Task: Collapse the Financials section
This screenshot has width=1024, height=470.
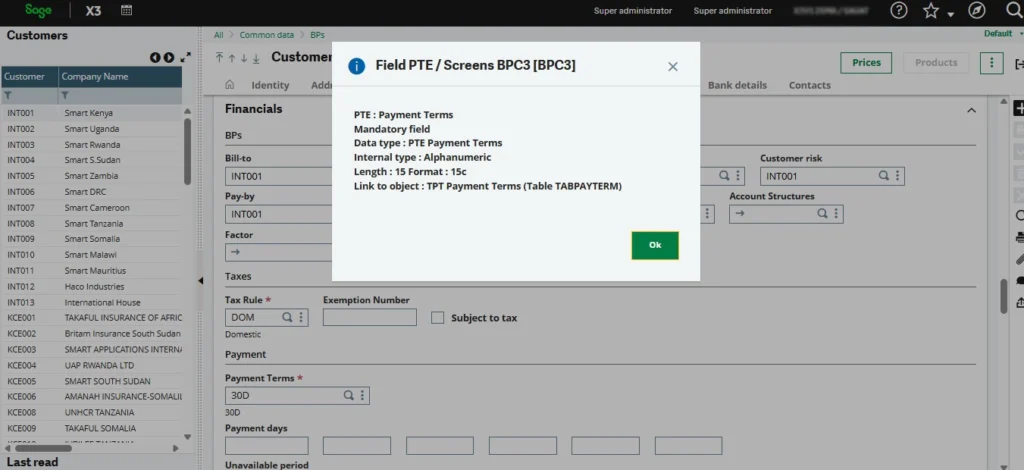Action: (x=971, y=110)
